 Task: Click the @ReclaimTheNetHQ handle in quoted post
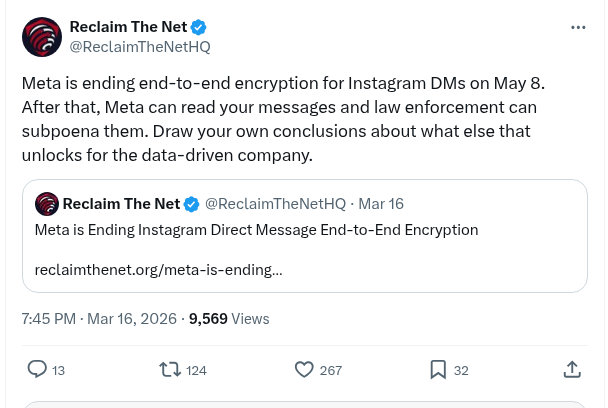[x=275, y=204]
